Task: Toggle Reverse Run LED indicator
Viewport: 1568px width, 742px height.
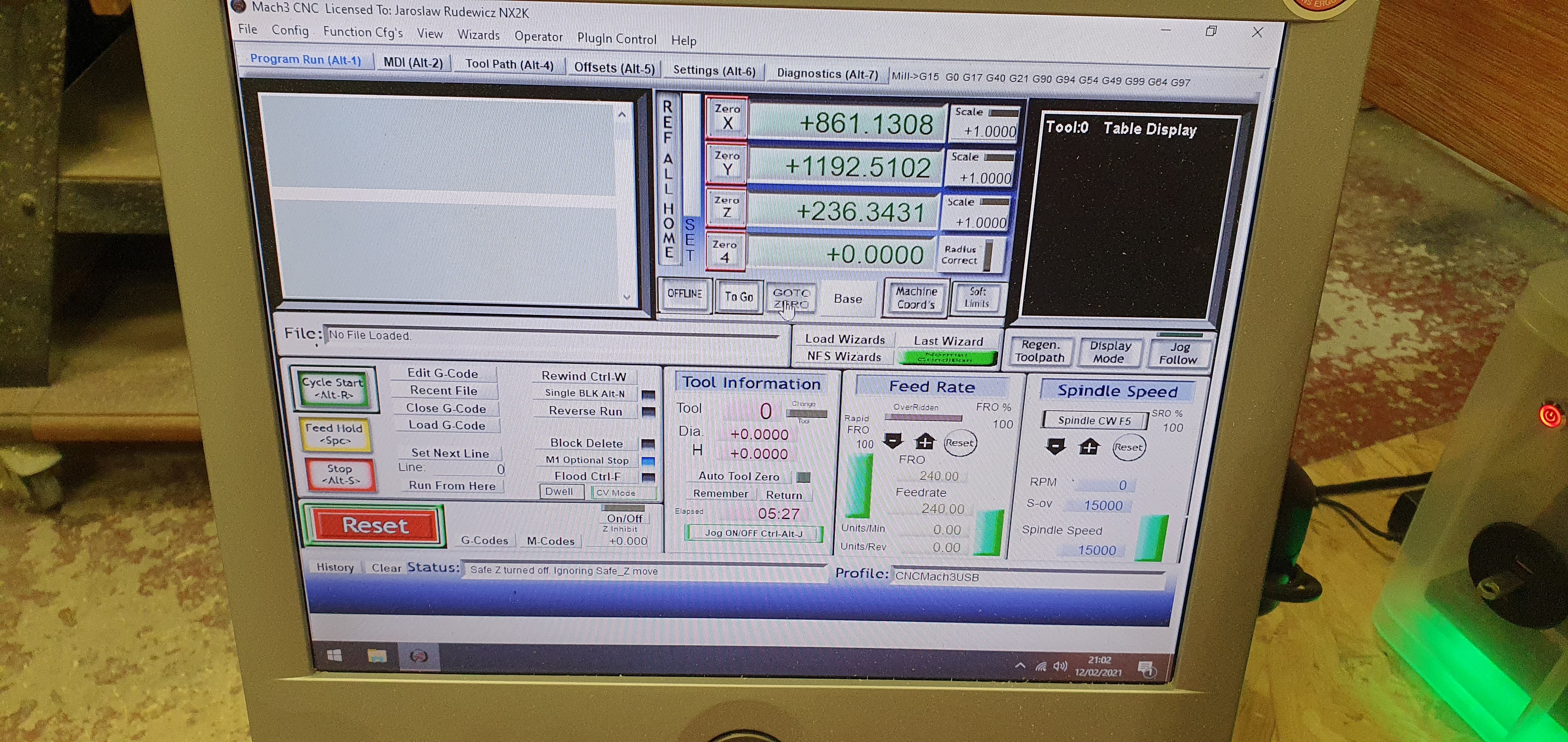Action: [648, 411]
